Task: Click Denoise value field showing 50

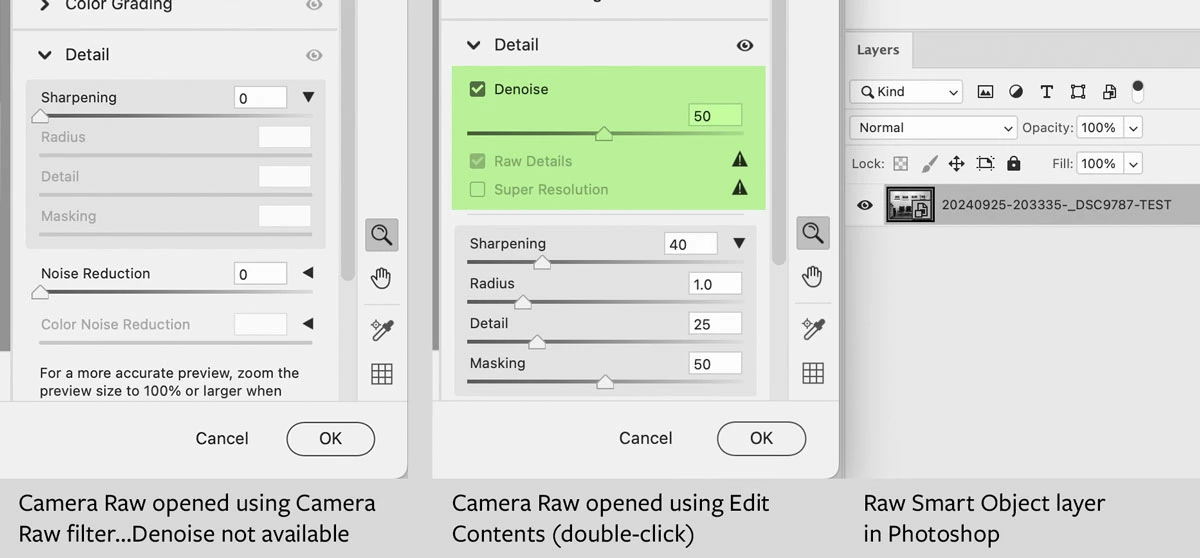Action: pos(715,116)
